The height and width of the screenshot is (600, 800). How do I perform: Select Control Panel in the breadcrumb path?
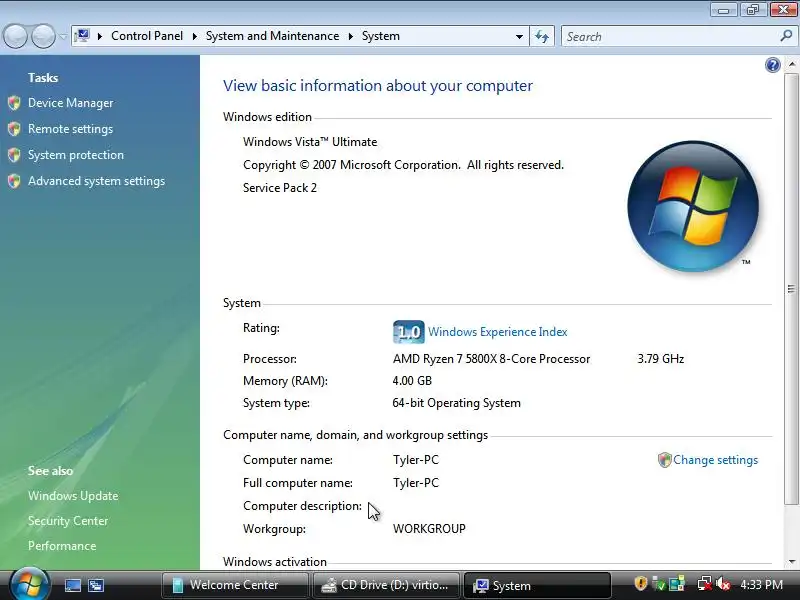(x=147, y=36)
